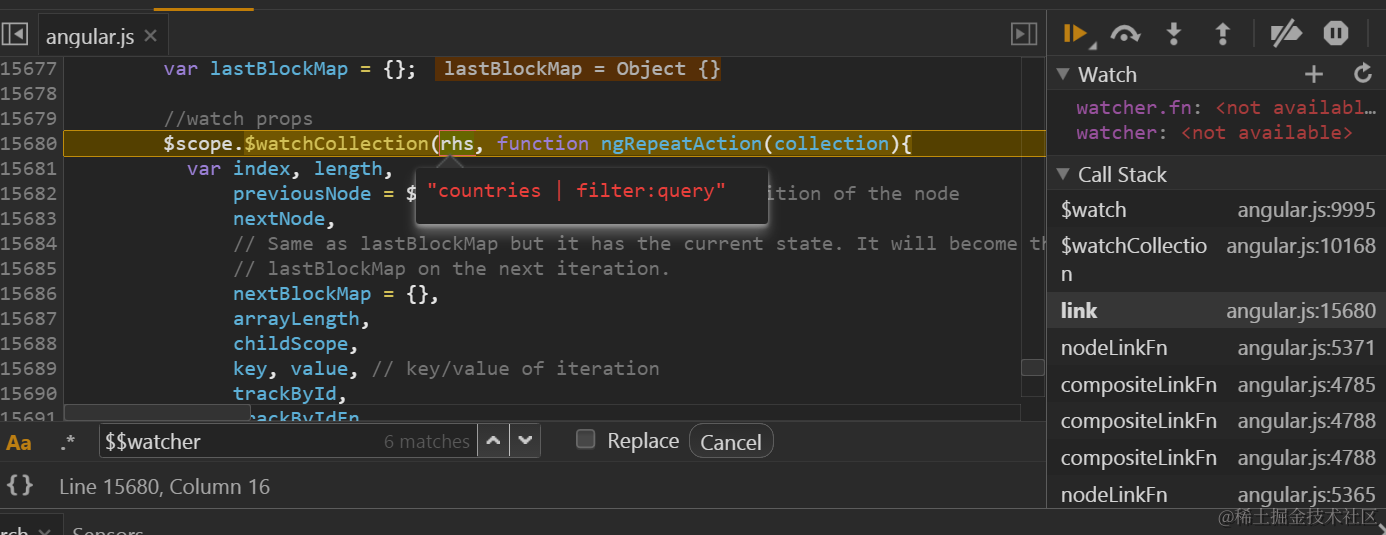Image resolution: width=1386 pixels, height=535 pixels.
Task: Refresh watch expressions
Action: (x=1363, y=74)
